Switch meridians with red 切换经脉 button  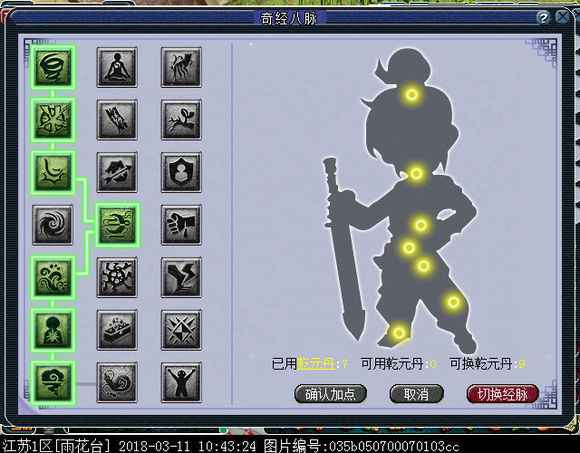click(503, 394)
